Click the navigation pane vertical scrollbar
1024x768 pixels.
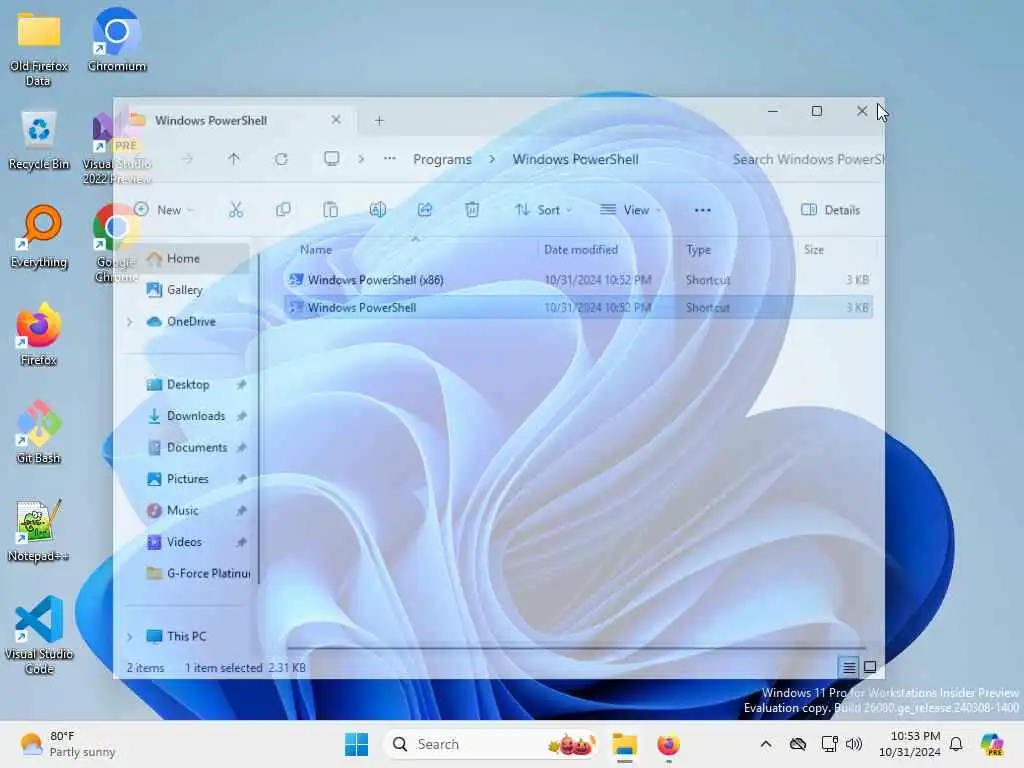click(x=259, y=418)
